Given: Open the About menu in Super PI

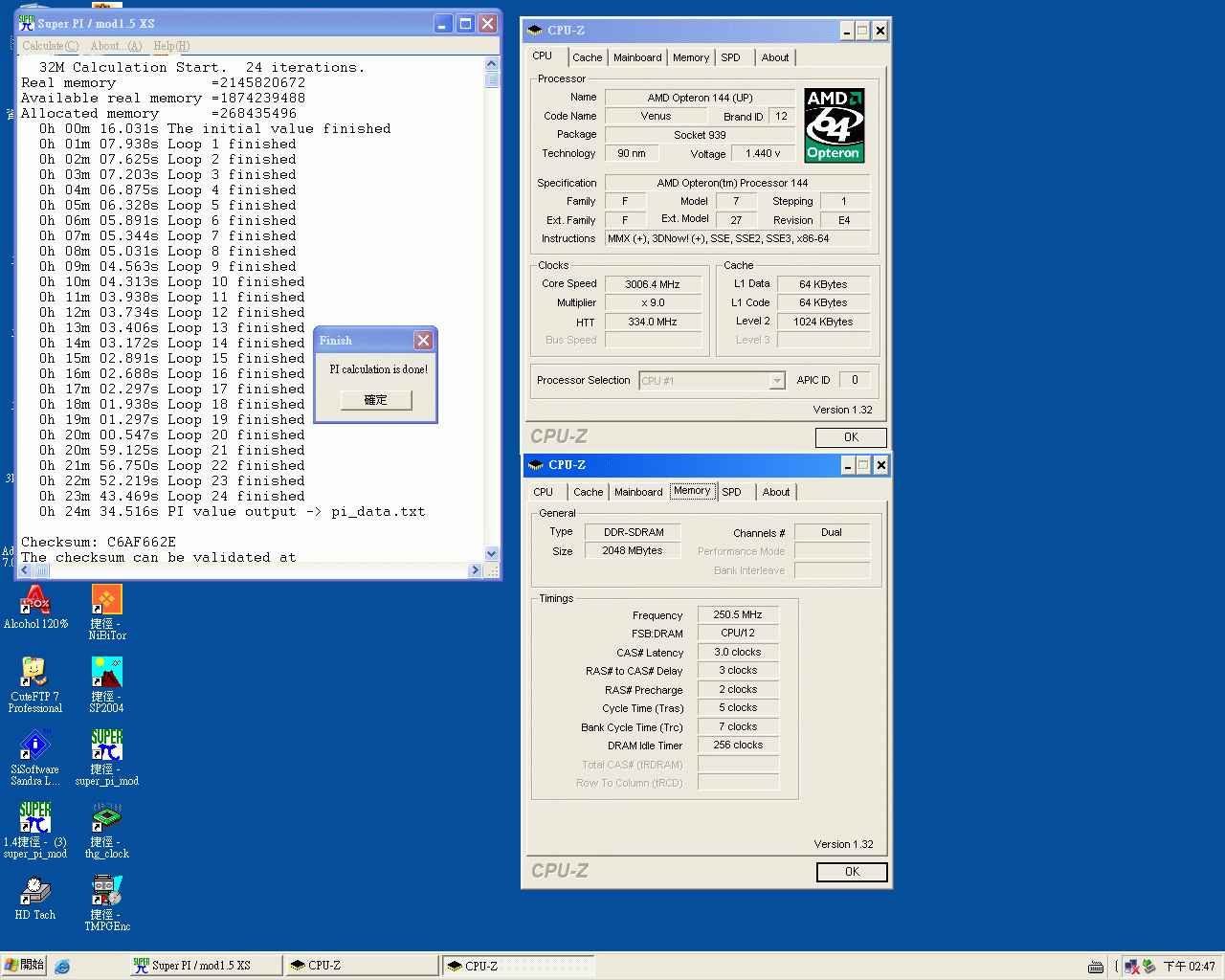Looking at the screenshot, I should click(116, 46).
